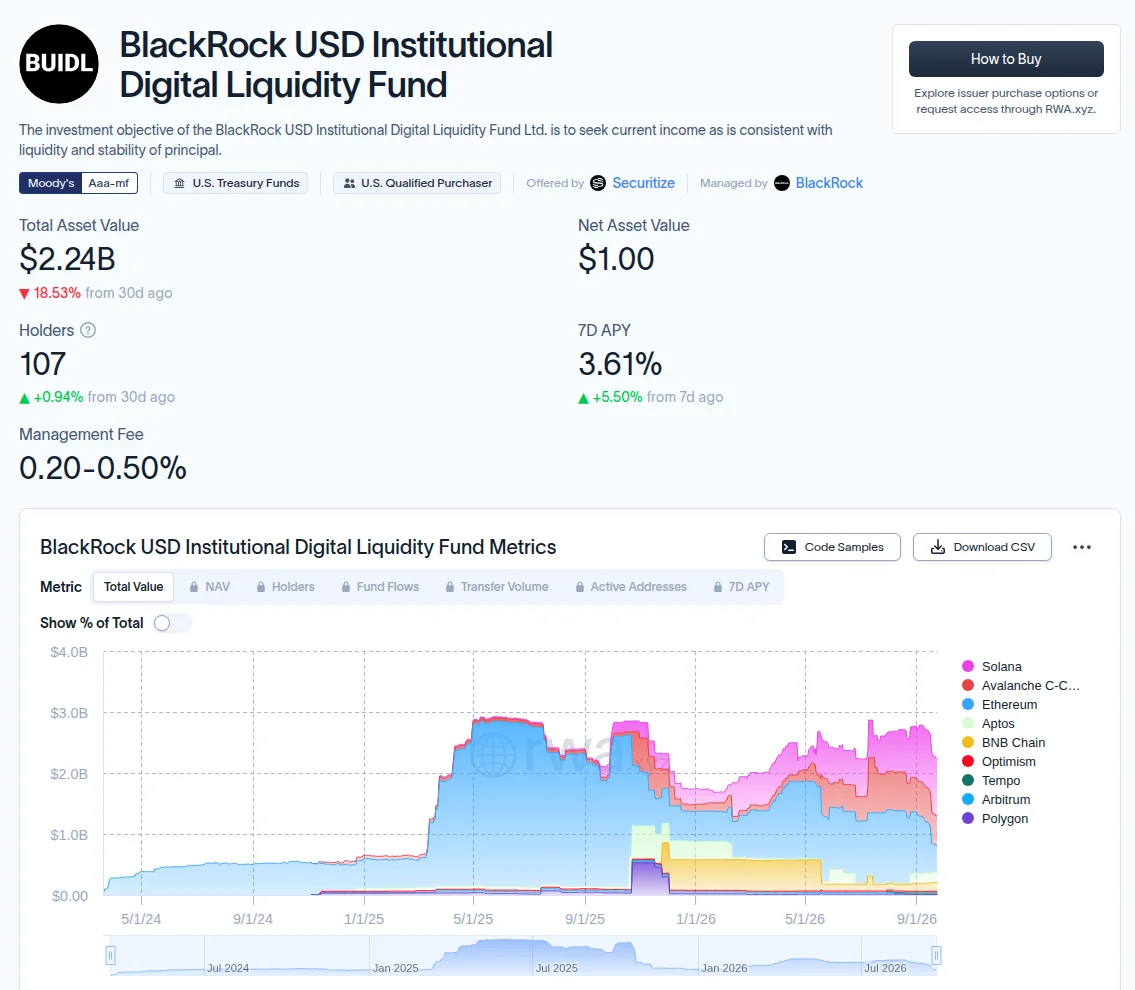This screenshot has height=990, width=1135.
Task: Click the lock icon beside Transfer Volume
Action: [450, 587]
